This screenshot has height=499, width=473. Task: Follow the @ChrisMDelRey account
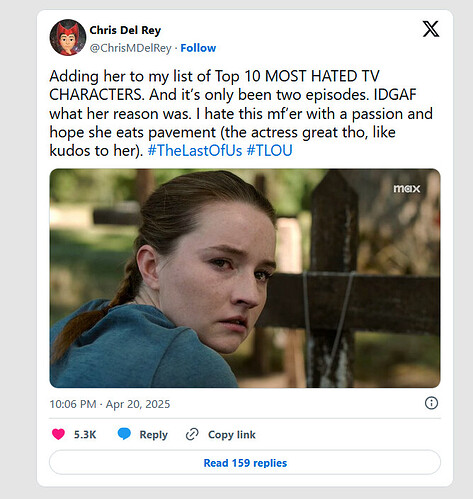click(198, 48)
